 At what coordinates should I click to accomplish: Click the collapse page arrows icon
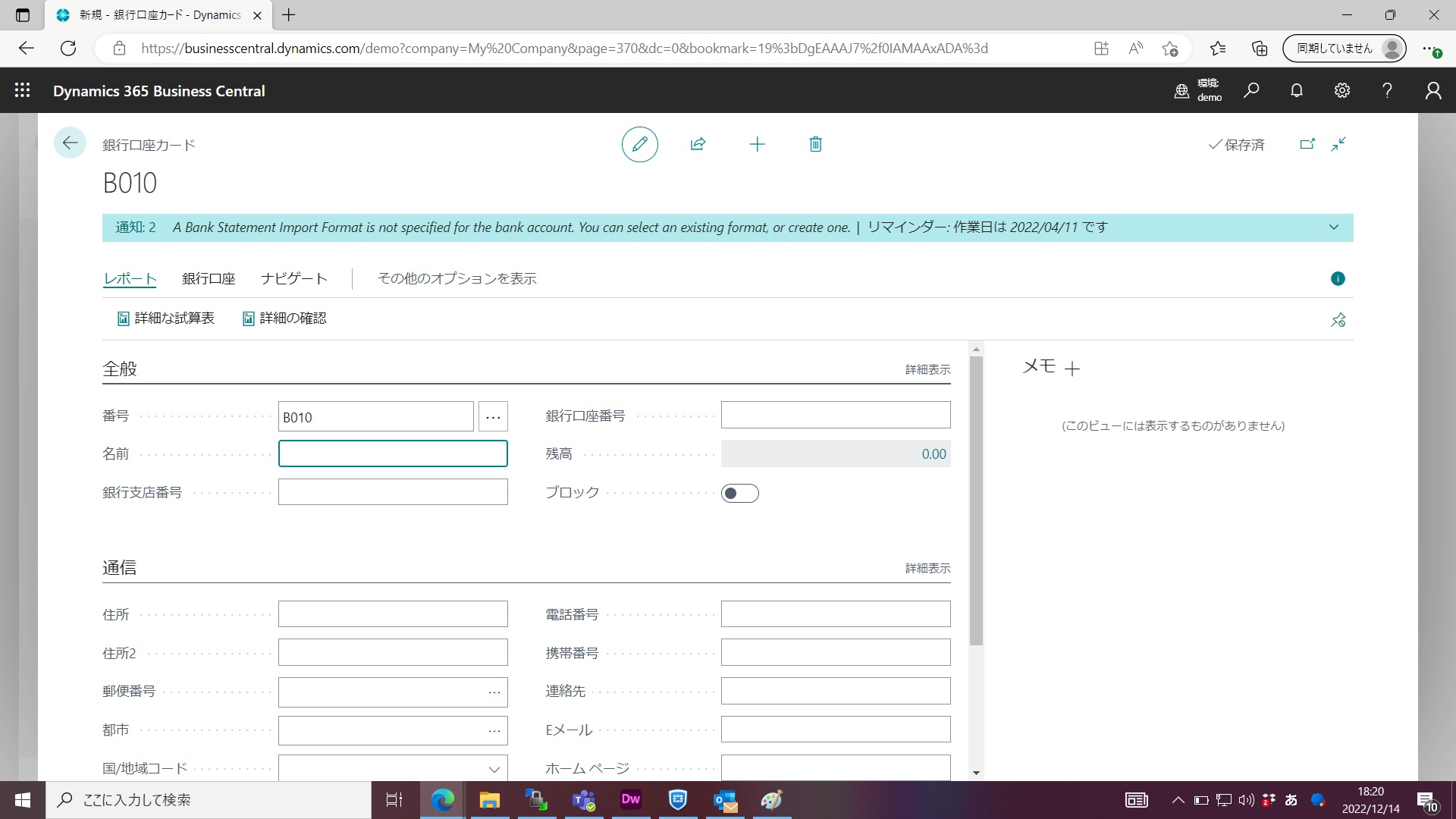point(1338,144)
